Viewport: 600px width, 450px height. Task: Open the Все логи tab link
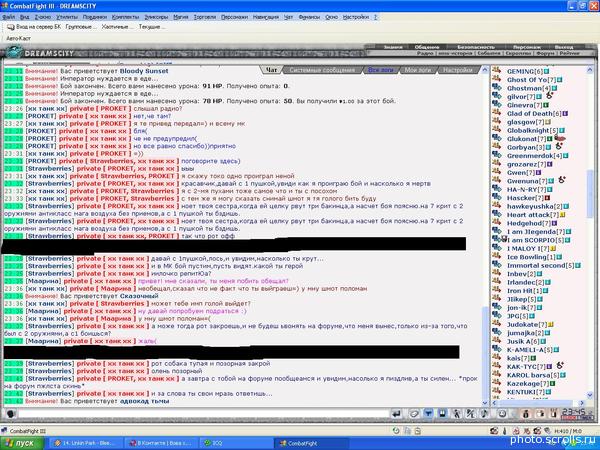coord(381,70)
